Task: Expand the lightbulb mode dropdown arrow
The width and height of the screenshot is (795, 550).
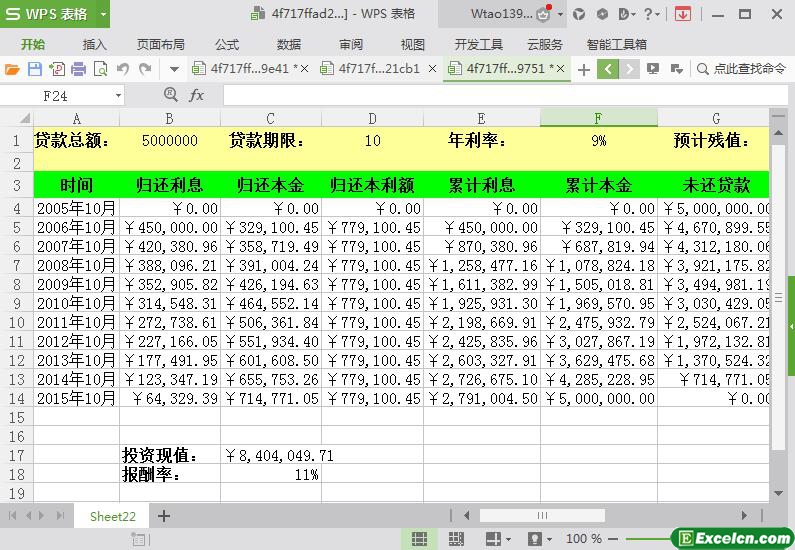Action: (549, 539)
